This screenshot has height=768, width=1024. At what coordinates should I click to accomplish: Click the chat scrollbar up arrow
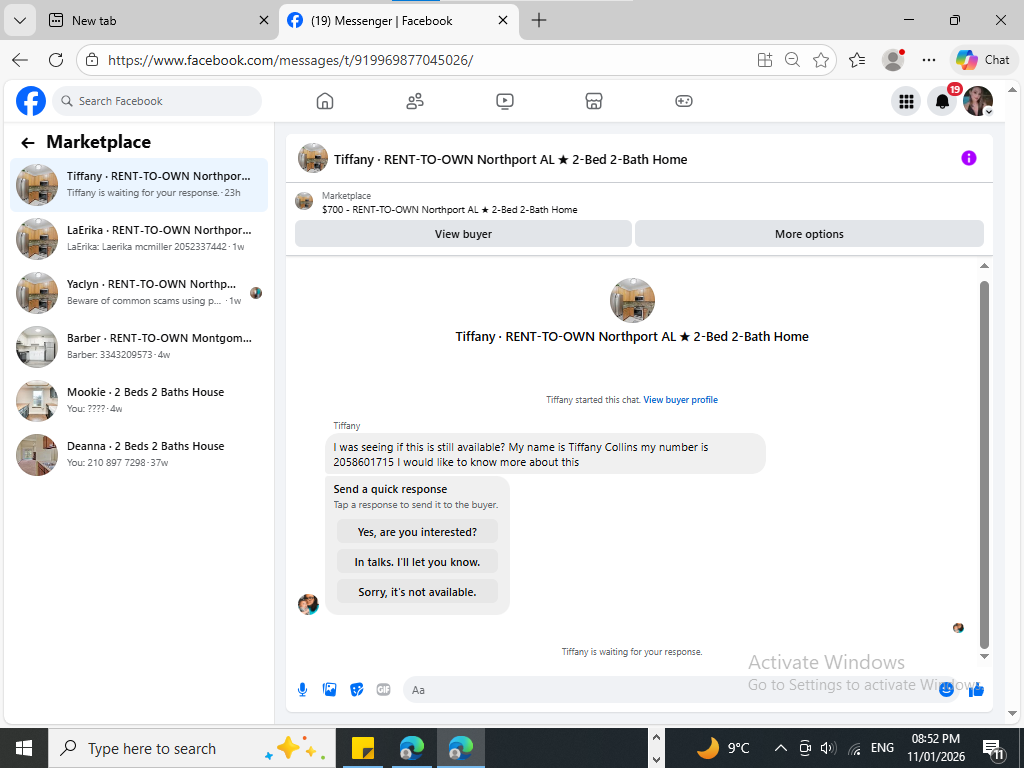[x=984, y=266]
